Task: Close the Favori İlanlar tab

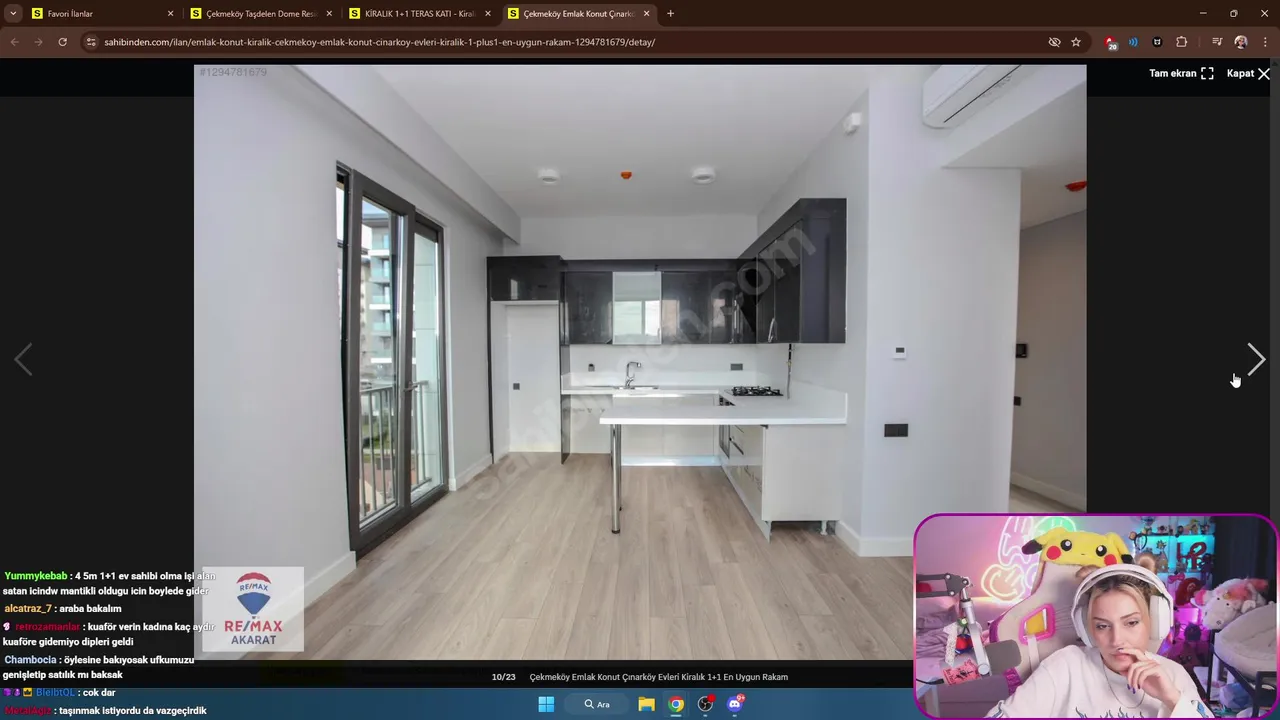Action: pos(170,14)
